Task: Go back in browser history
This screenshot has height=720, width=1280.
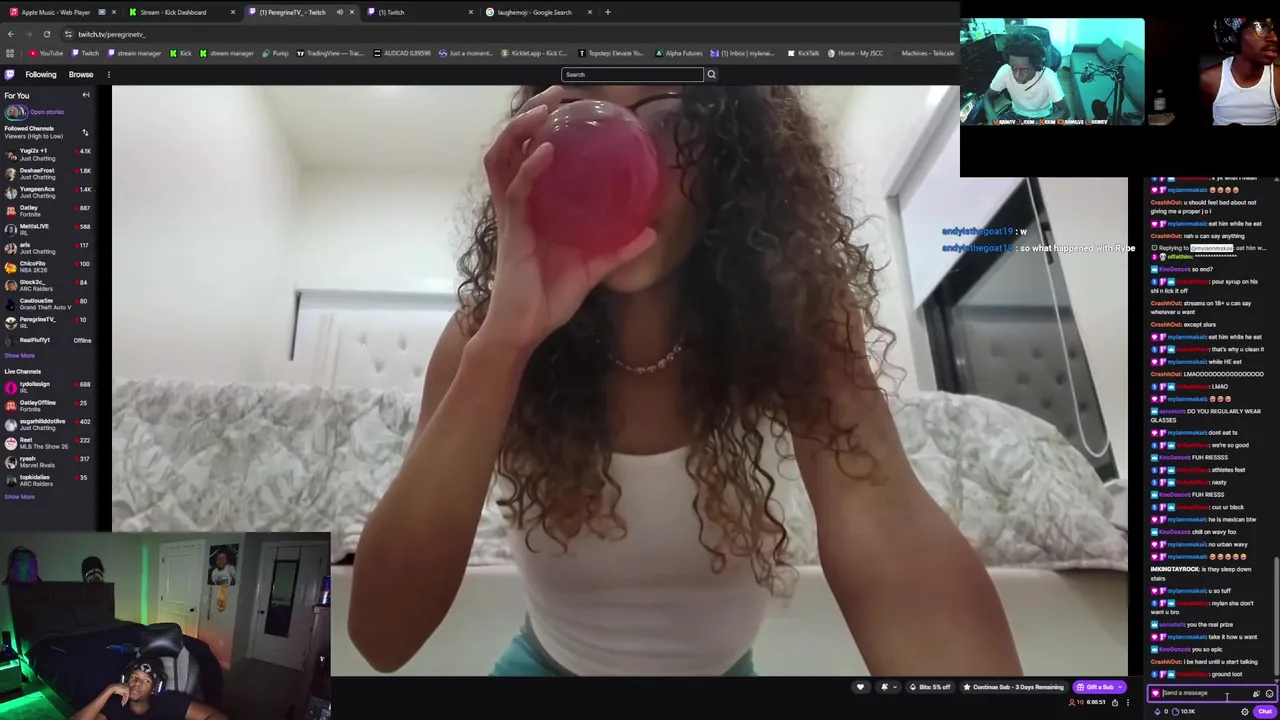Action: [11, 34]
